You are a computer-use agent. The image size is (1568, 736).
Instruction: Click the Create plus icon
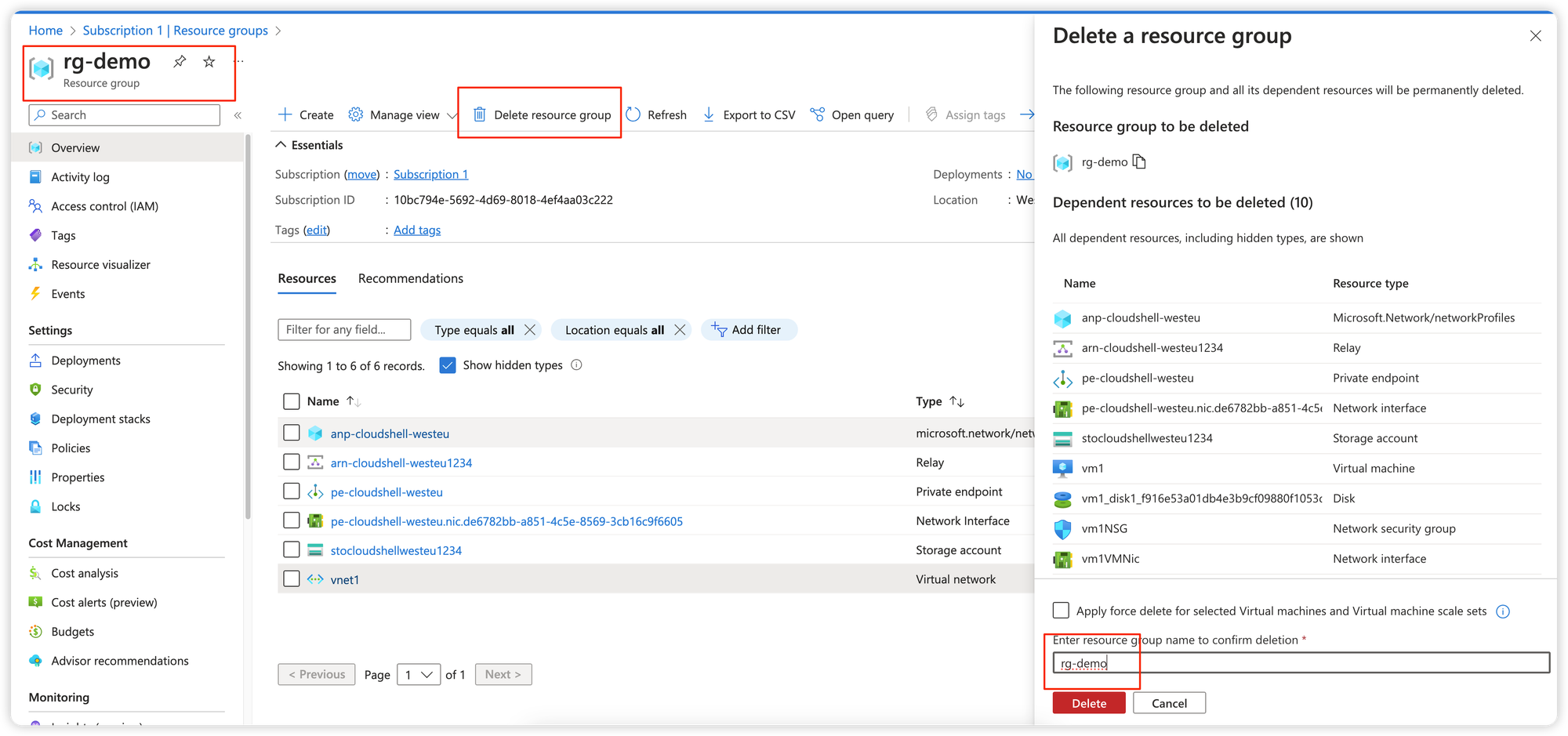coord(285,114)
